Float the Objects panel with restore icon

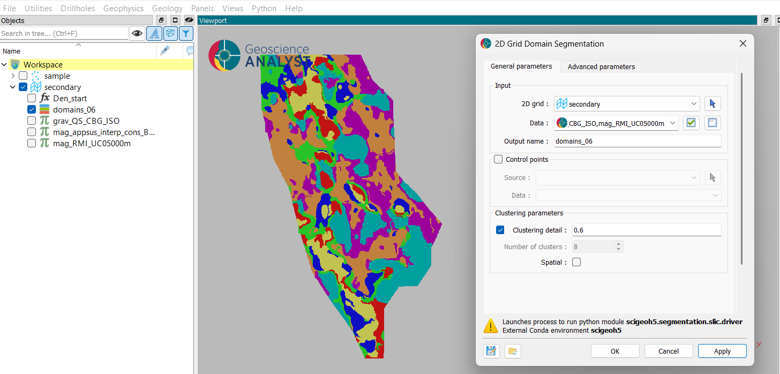(x=161, y=20)
